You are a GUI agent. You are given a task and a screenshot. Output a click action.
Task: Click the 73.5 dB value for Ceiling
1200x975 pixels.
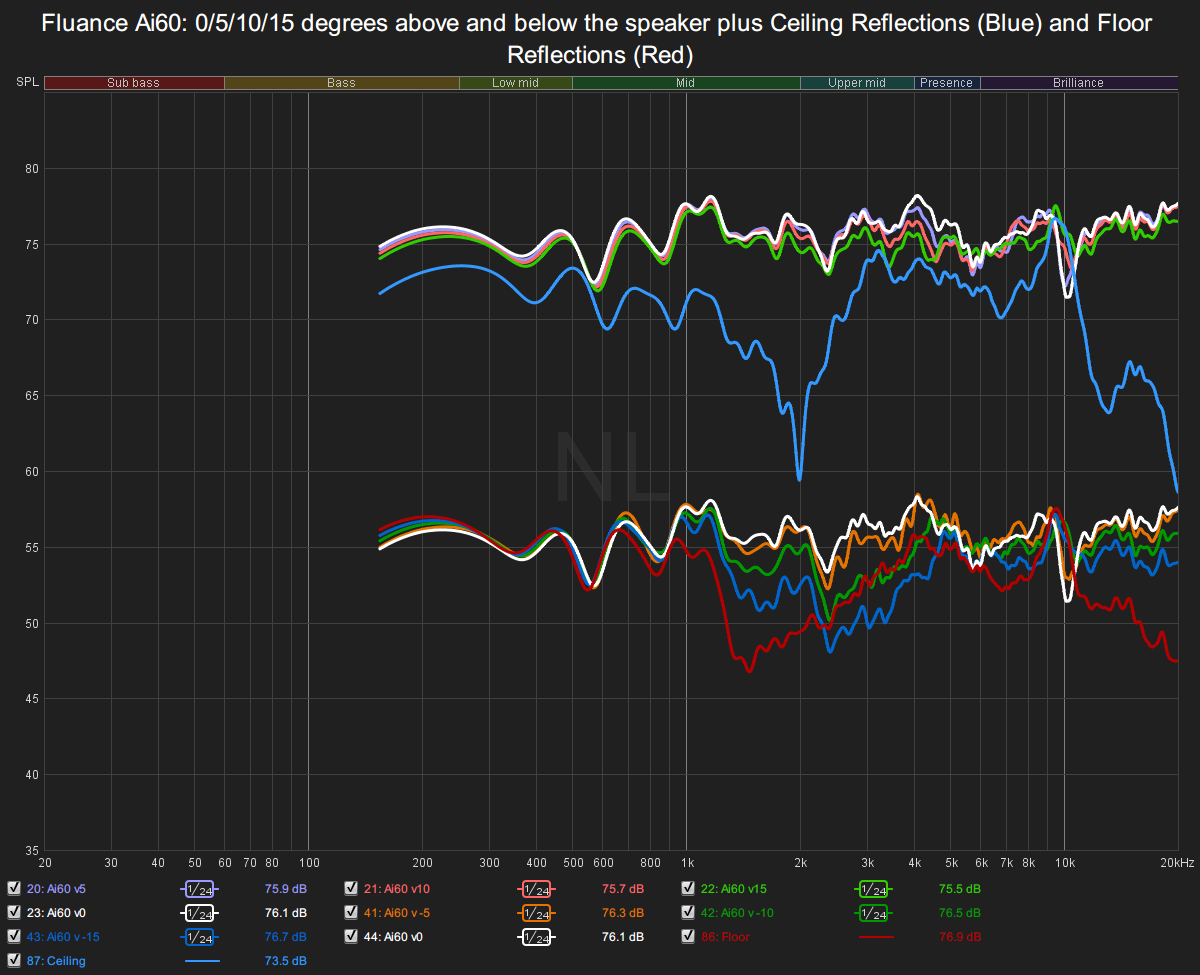pos(285,961)
